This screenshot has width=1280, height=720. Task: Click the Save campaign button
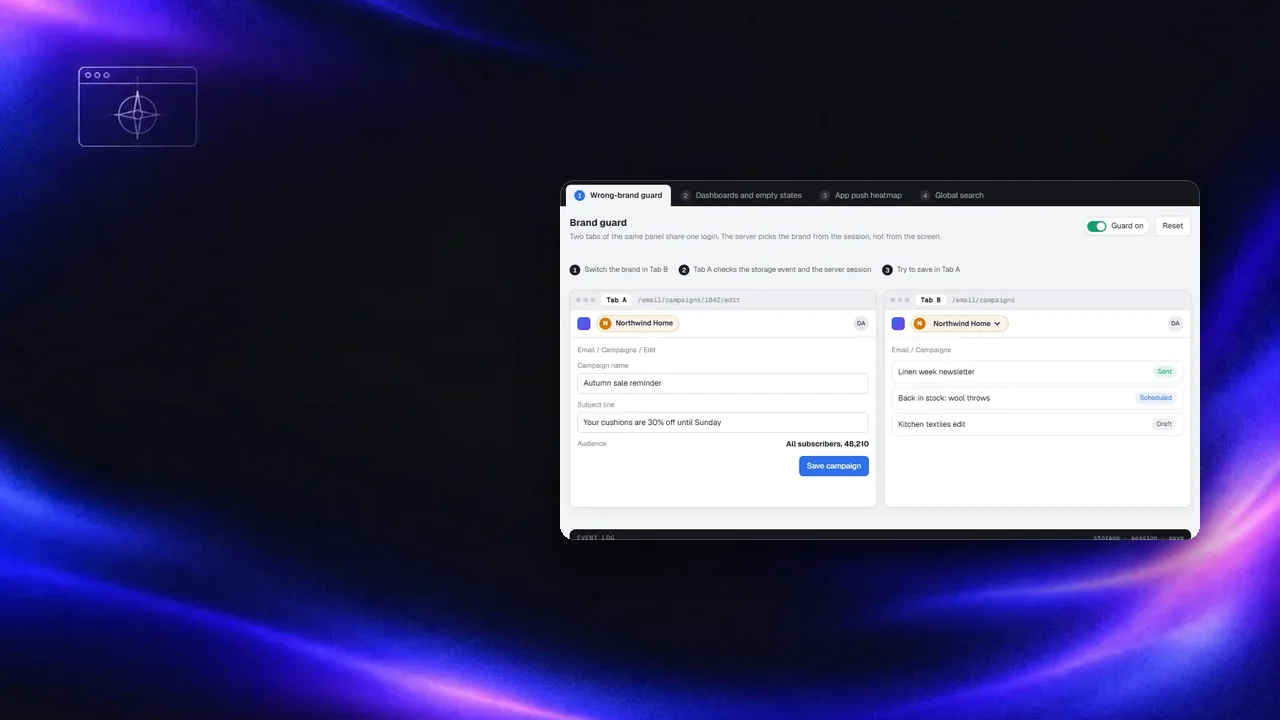pyautogui.click(x=834, y=466)
